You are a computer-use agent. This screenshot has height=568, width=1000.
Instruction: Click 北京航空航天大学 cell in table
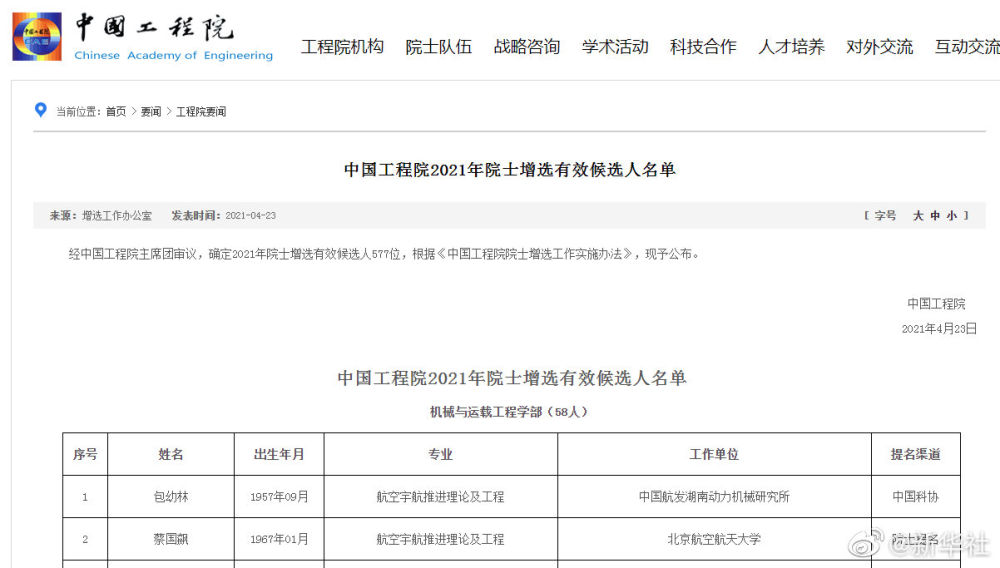click(714, 539)
